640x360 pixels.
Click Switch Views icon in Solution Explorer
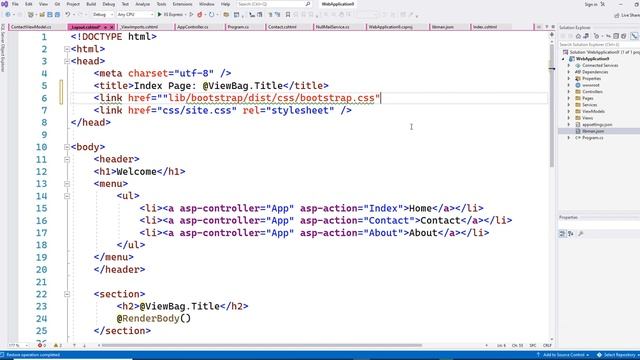pyautogui.click(x=586, y=36)
